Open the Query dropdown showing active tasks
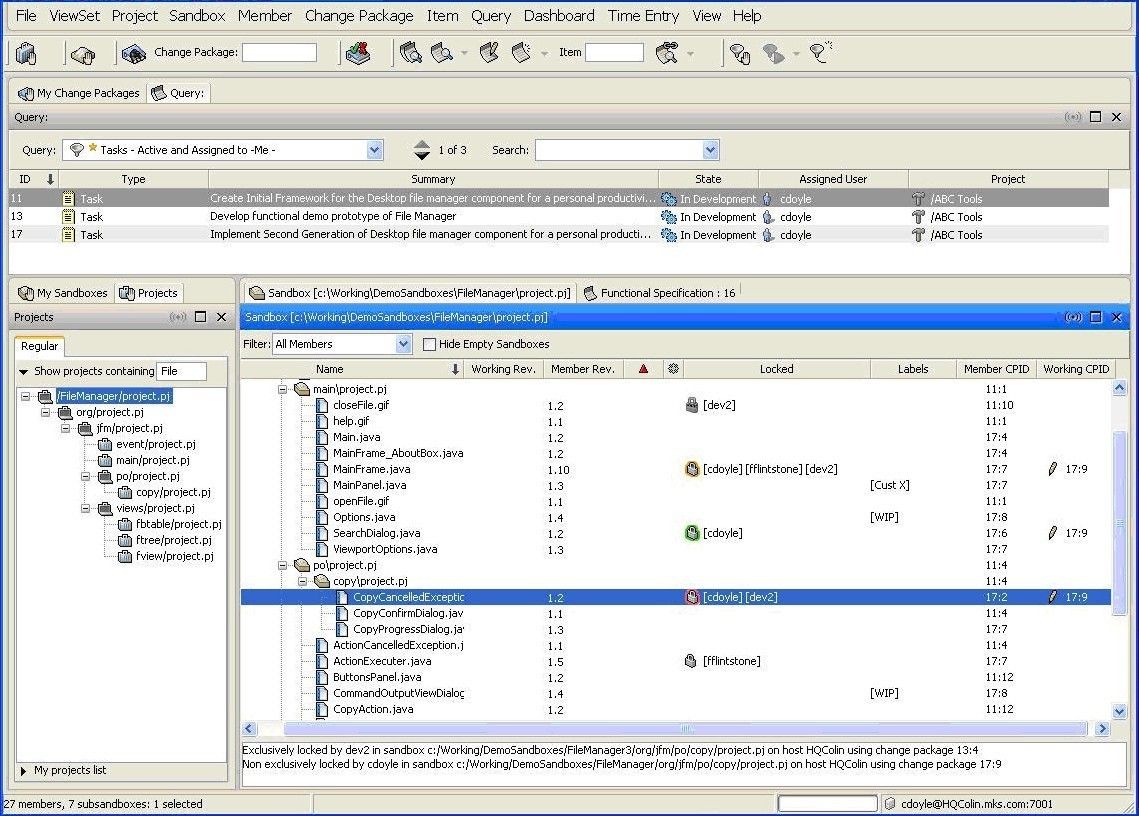Screen dimensions: 1139x816 [x=374, y=149]
